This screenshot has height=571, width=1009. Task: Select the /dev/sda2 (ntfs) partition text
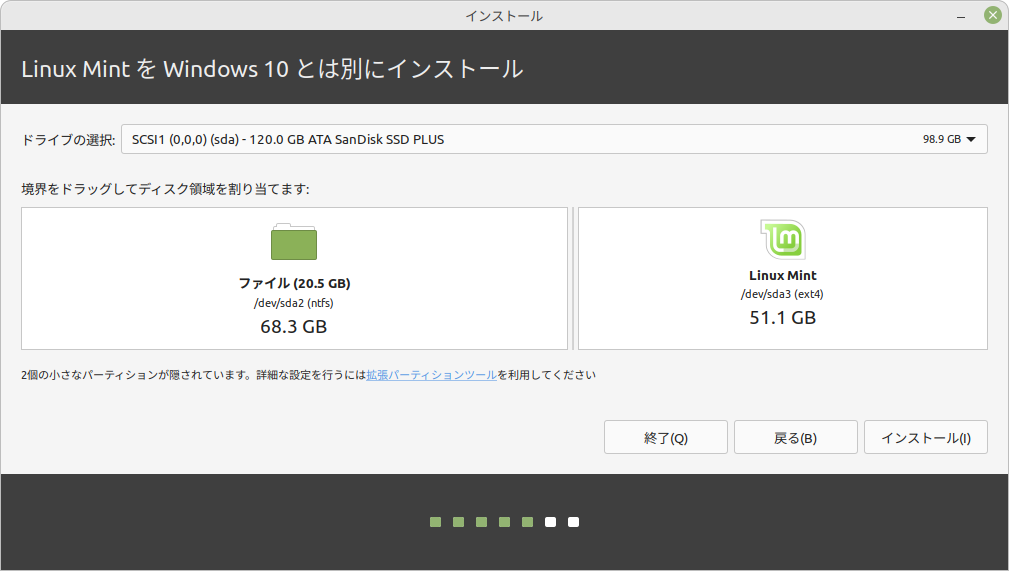(293, 303)
